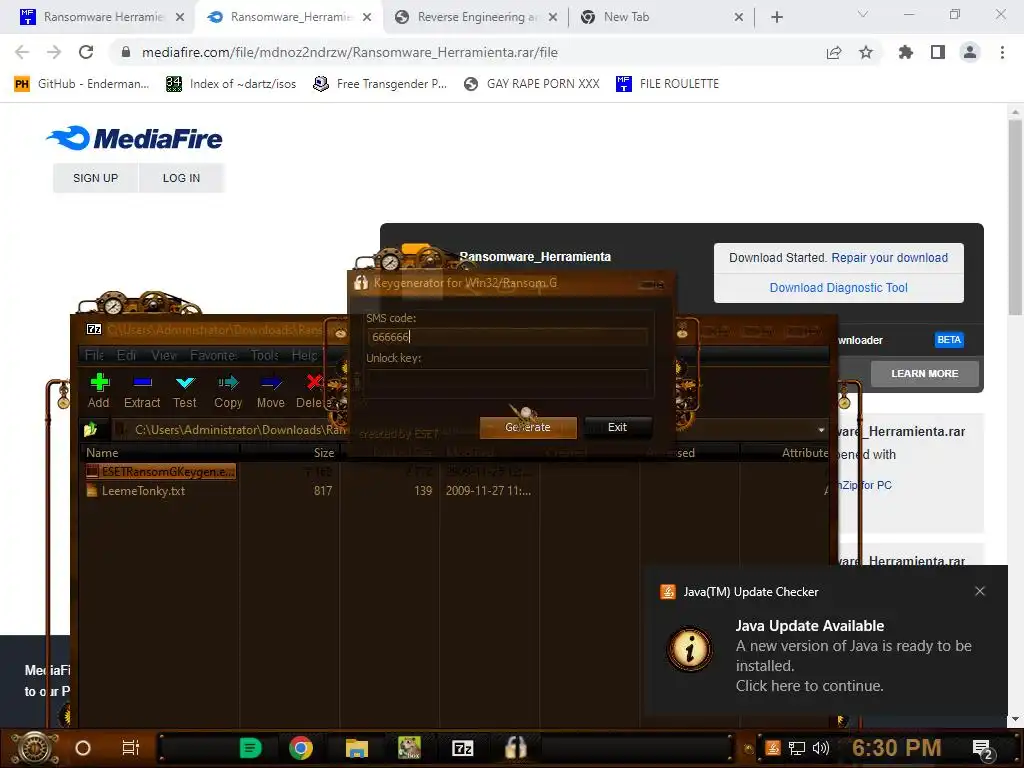Click Add in the 7-Zip toolbar

coord(99,391)
